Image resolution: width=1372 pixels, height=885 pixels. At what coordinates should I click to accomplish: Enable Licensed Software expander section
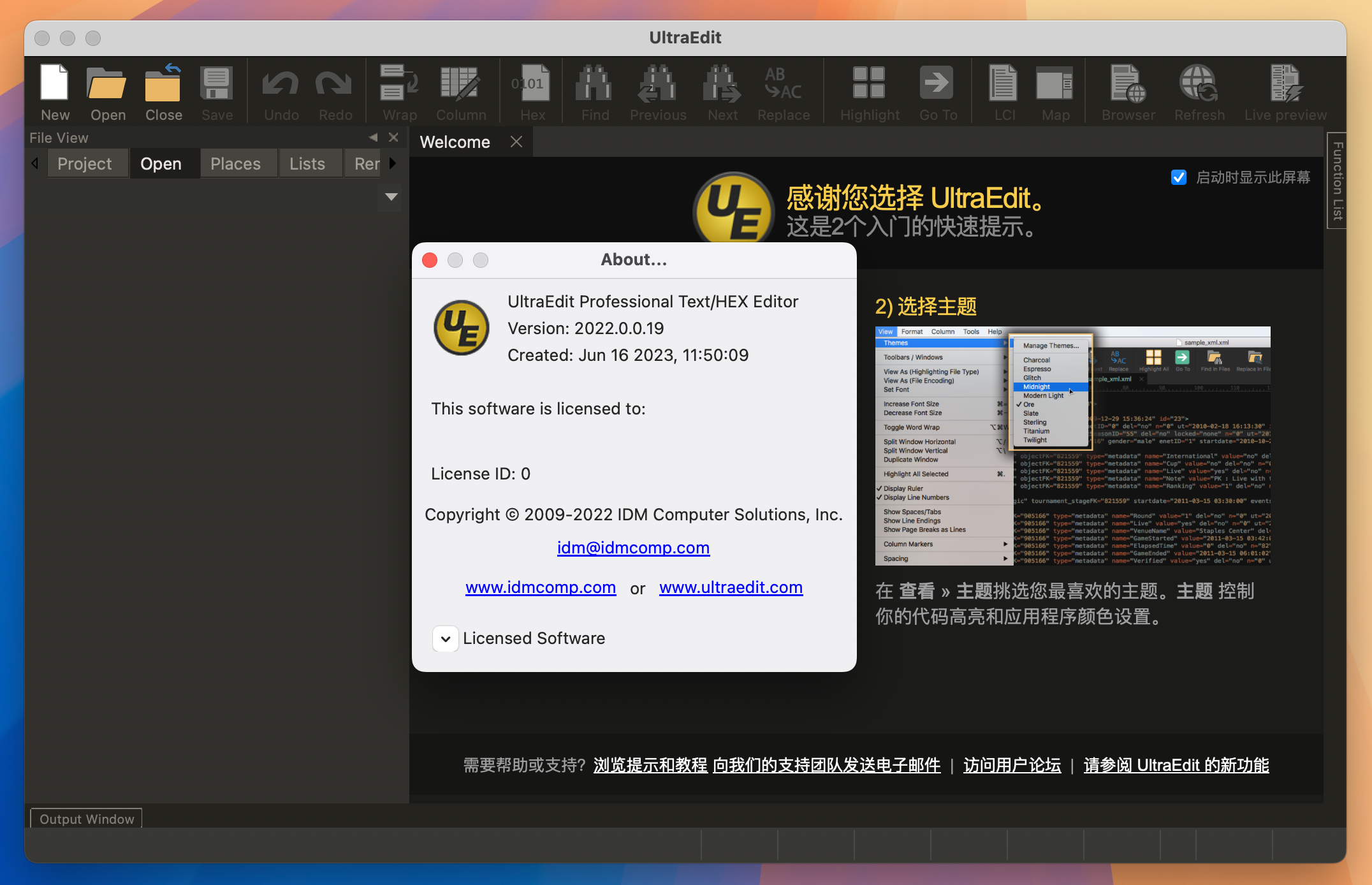pos(444,637)
